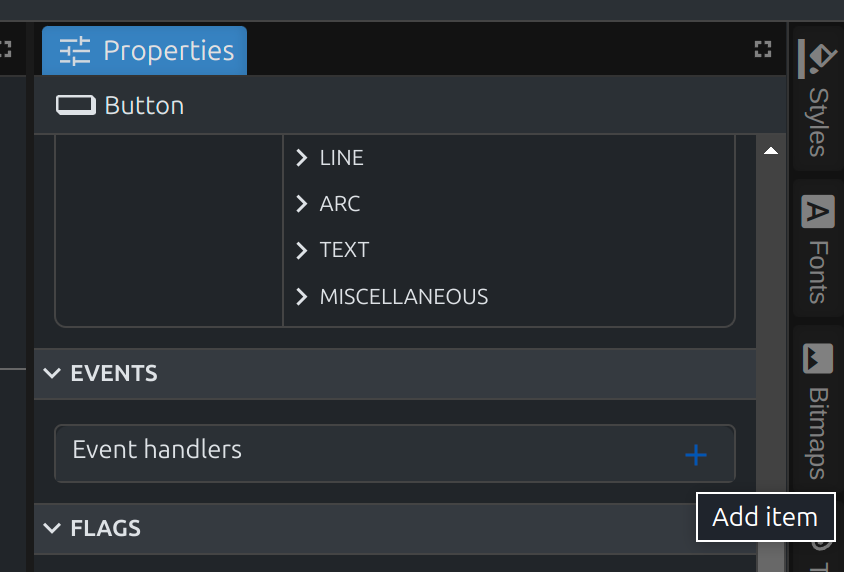This screenshot has height=572, width=844.
Task: Open the Bitmaps side tab label
Action: tap(818, 432)
